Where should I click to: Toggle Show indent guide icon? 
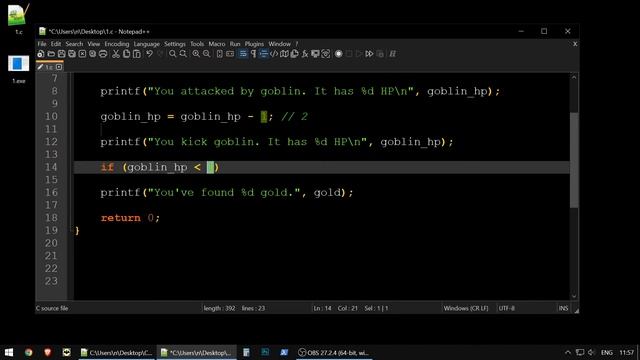tap(264, 54)
